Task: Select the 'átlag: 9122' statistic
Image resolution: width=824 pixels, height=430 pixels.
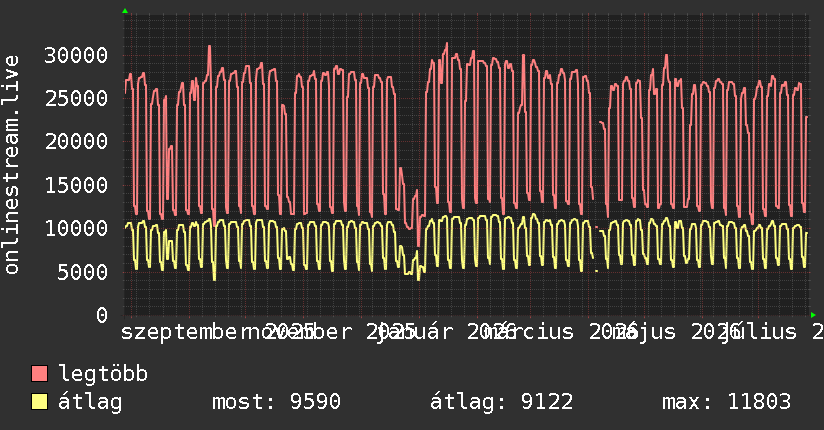Action: pyautogui.click(x=502, y=402)
